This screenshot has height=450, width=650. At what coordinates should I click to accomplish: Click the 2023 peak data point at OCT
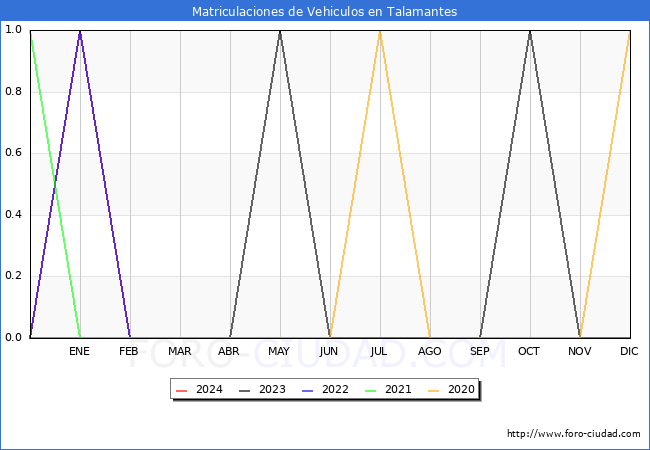pyautogui.click(x=530, y=31)
